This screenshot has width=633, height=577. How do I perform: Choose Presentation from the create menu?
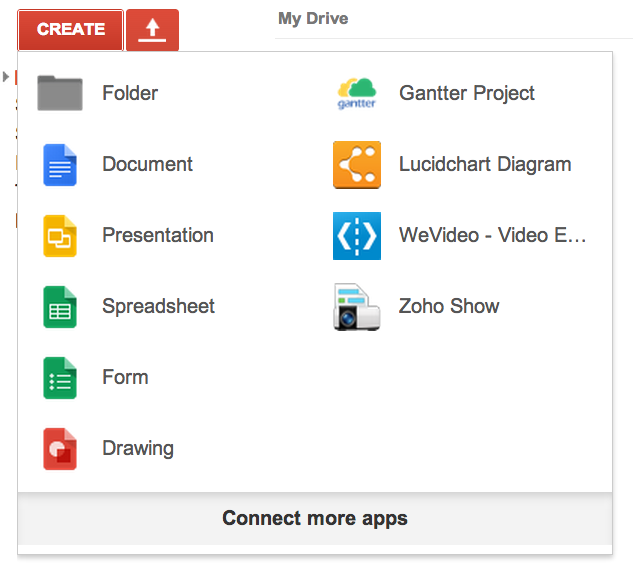158,235
